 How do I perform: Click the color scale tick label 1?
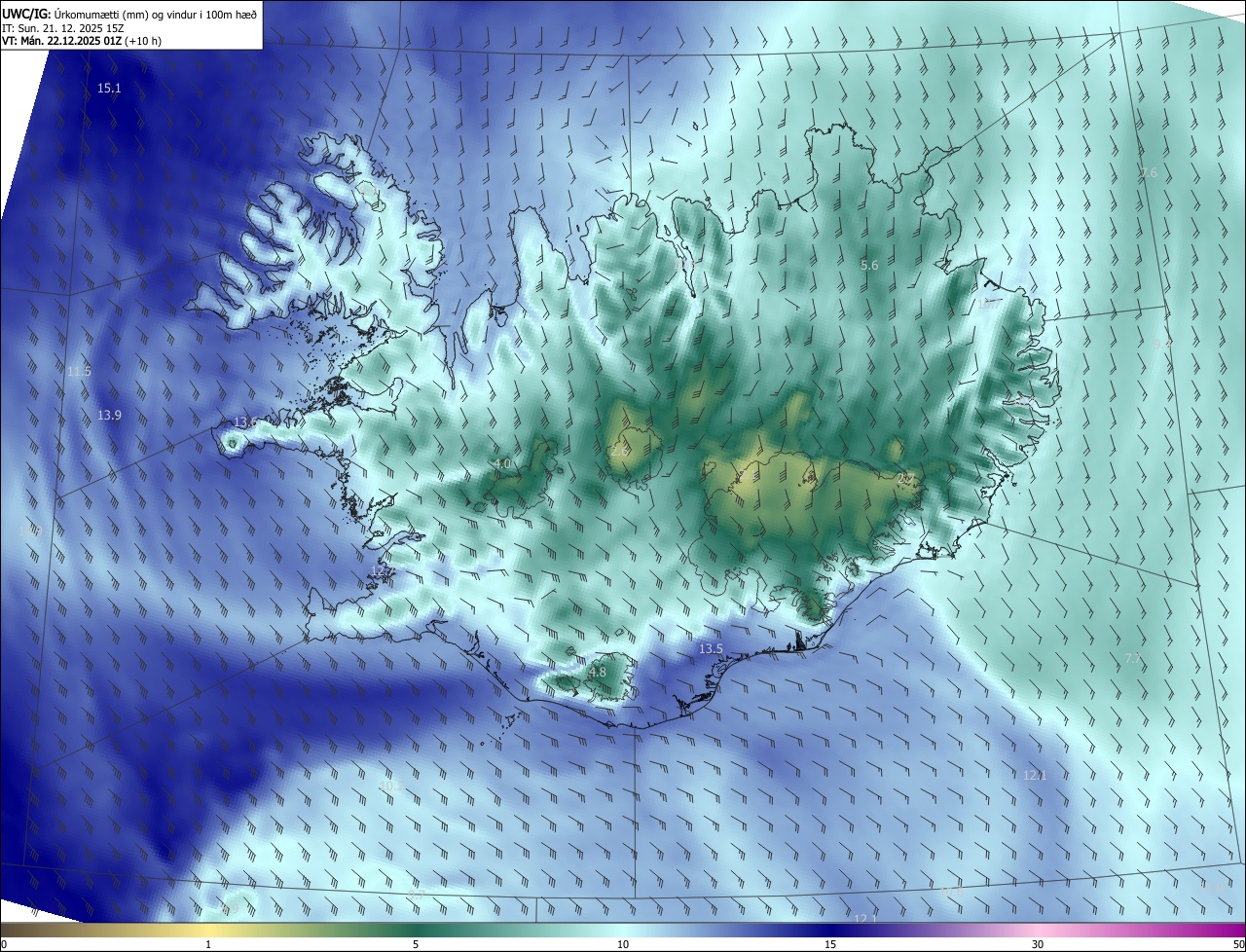point(208,945)
